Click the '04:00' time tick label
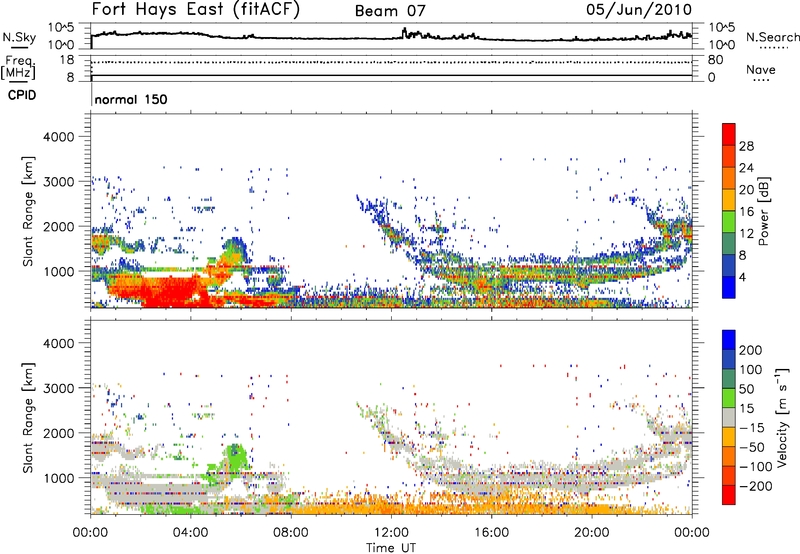Screen dimensions: 800x554 pos(191,533)
